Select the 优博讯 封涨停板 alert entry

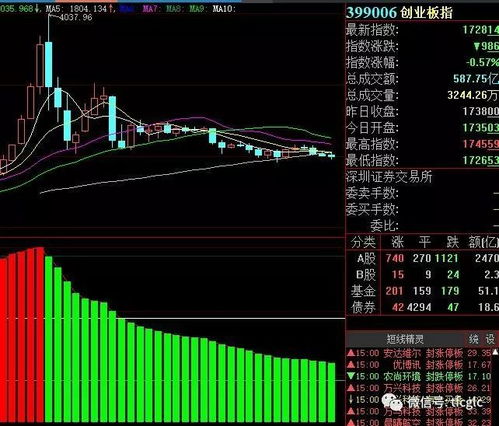point(419,365)
